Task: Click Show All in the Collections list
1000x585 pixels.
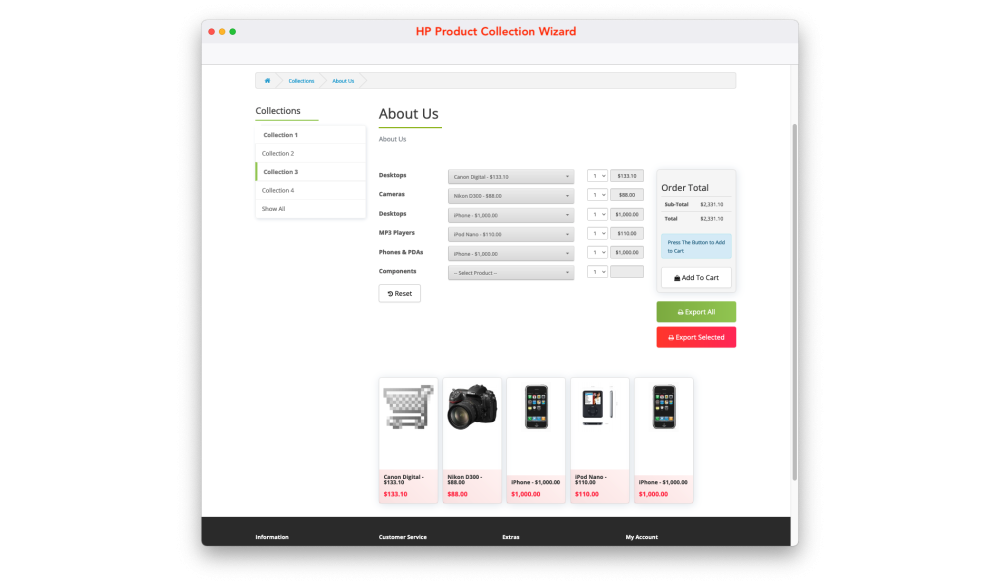Action: pyautogui.click(x=274, y=209)
